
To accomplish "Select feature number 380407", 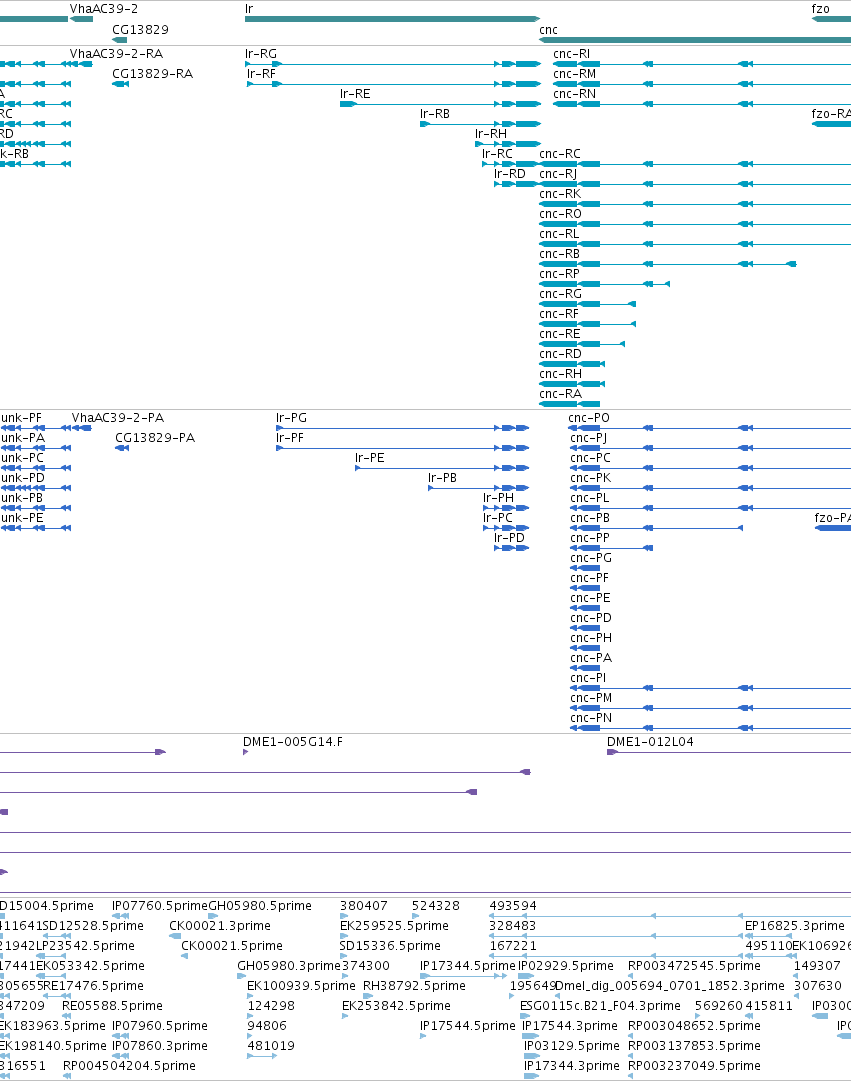I will (364, 906).
